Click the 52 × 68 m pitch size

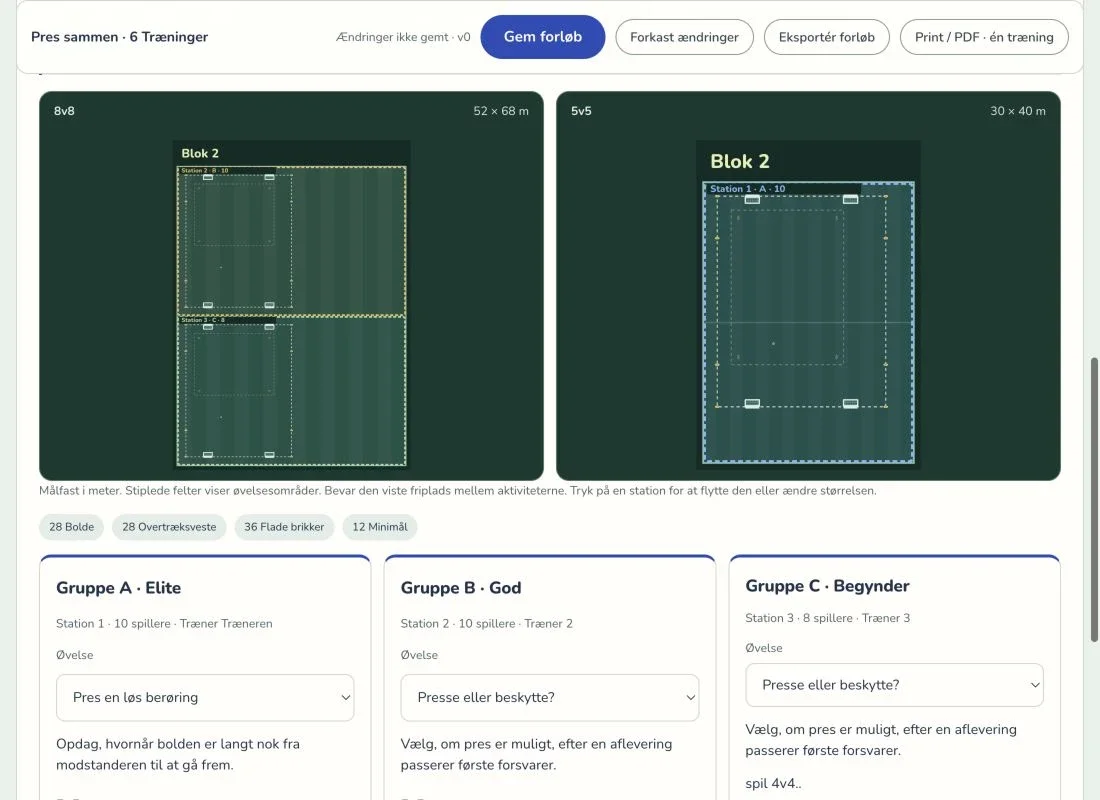coord(501,111)
